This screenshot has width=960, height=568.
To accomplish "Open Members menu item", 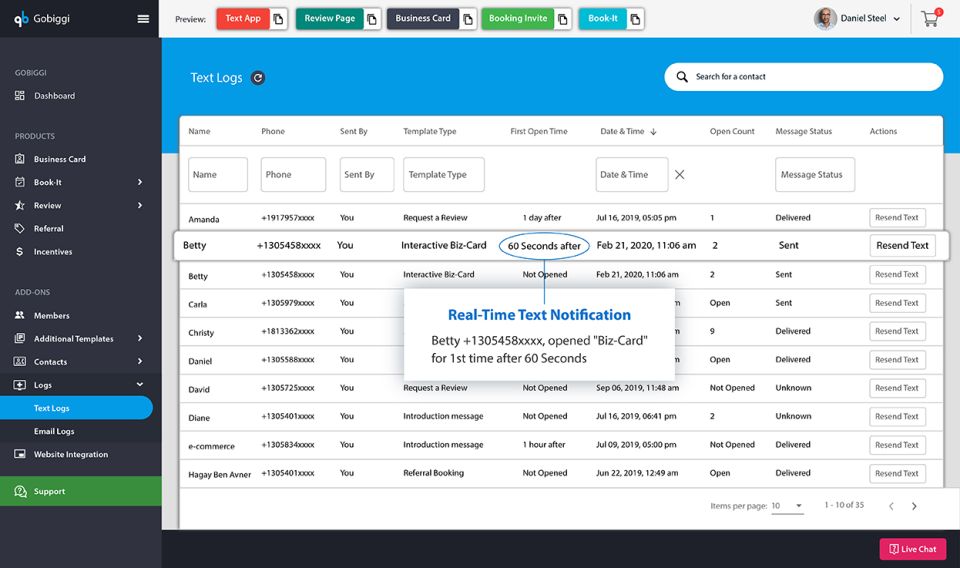I will point(51,315).
